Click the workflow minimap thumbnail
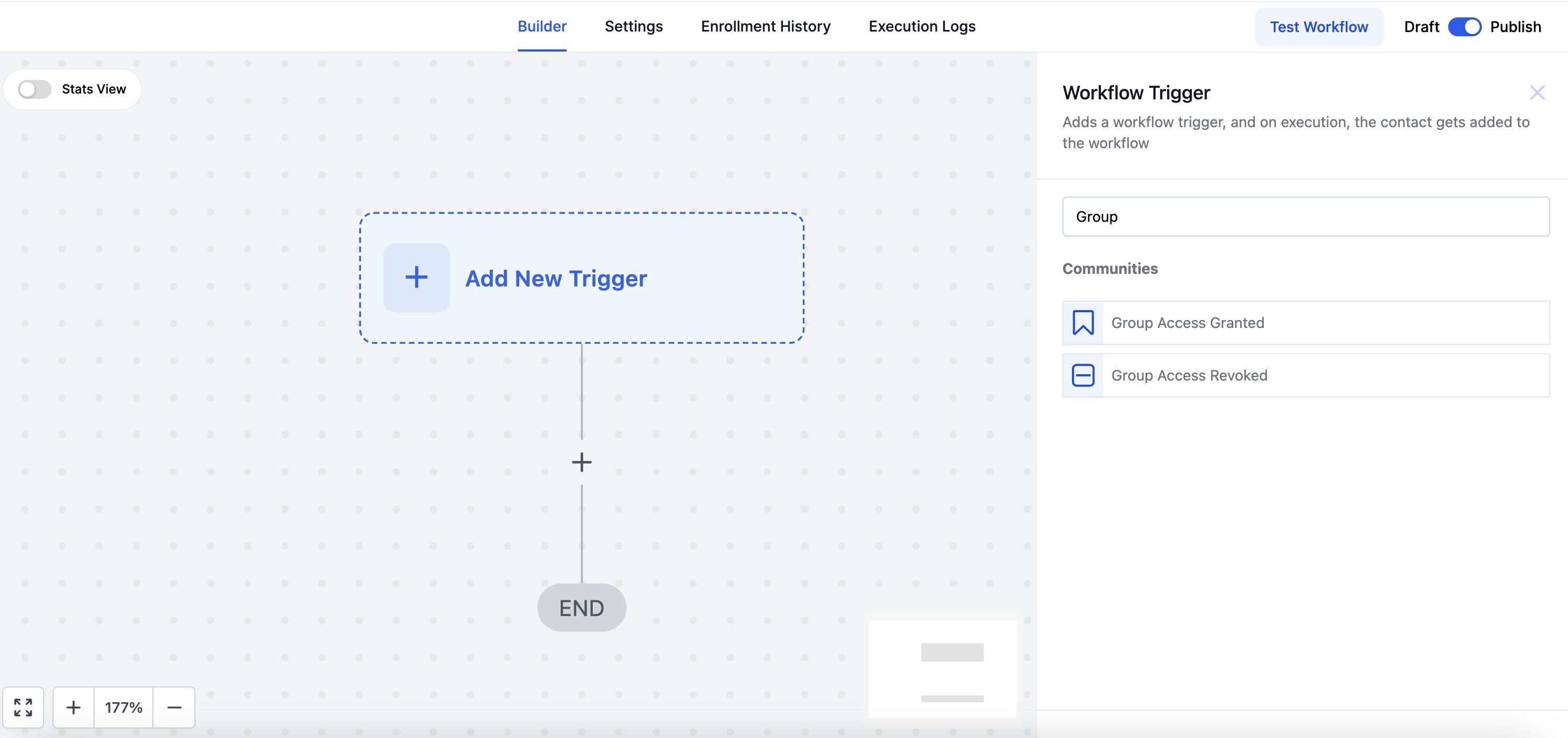This screenshot has height=738, width=1568. coord(942,669)
